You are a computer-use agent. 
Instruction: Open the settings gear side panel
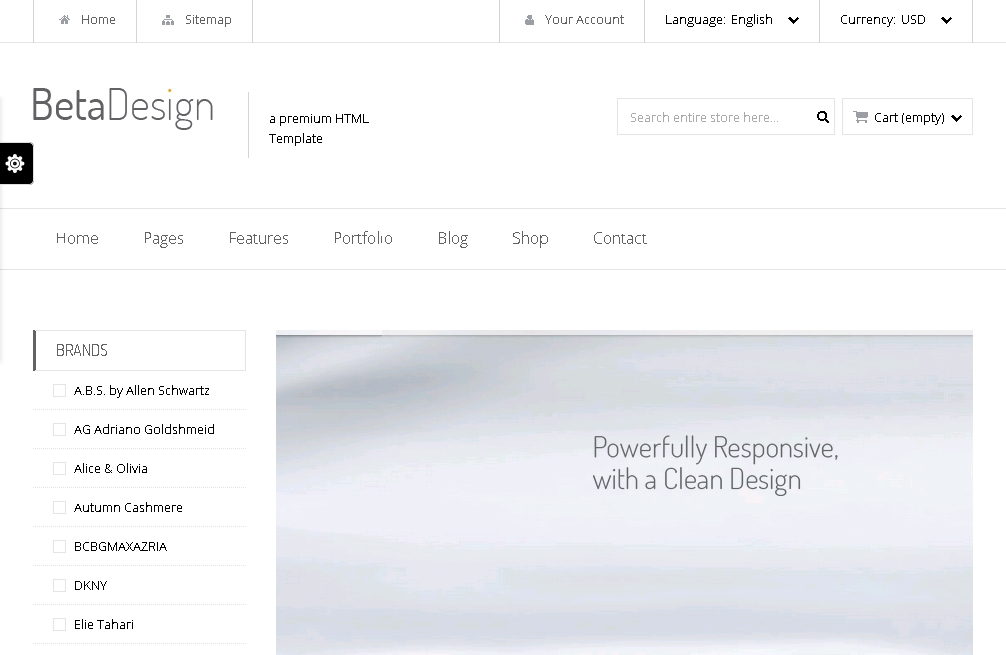coord(15,164)
